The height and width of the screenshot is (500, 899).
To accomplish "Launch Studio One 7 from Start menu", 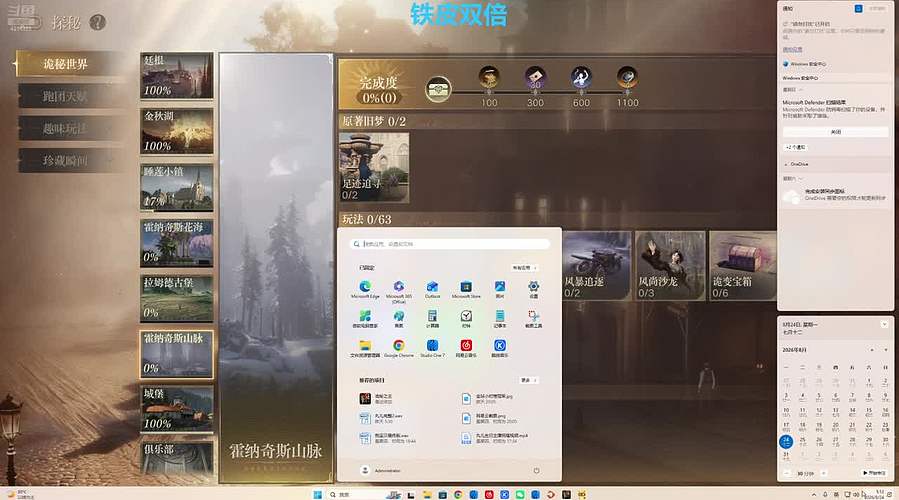I will click(432, 348).
